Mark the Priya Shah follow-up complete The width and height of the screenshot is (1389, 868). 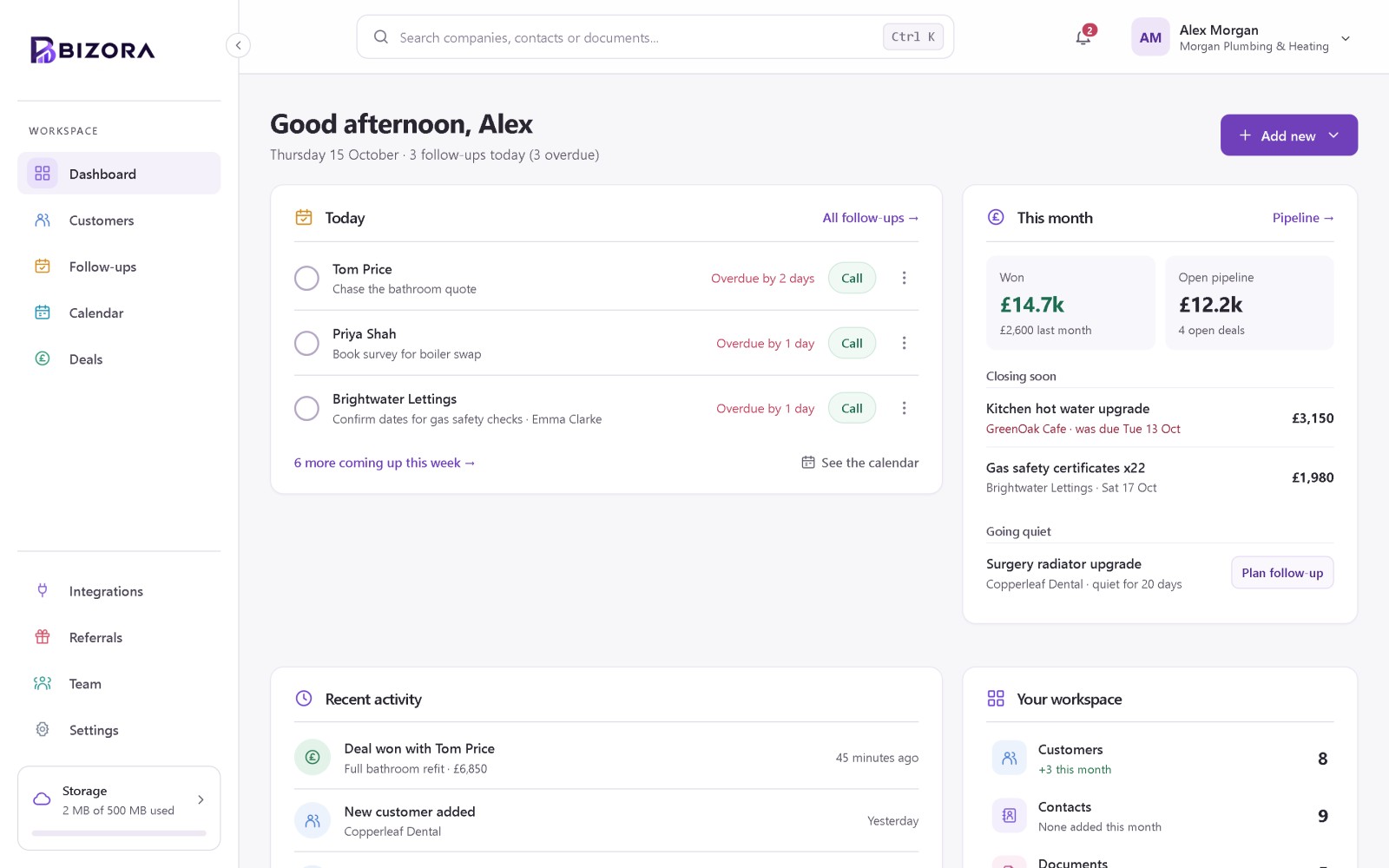coord(306,343)
